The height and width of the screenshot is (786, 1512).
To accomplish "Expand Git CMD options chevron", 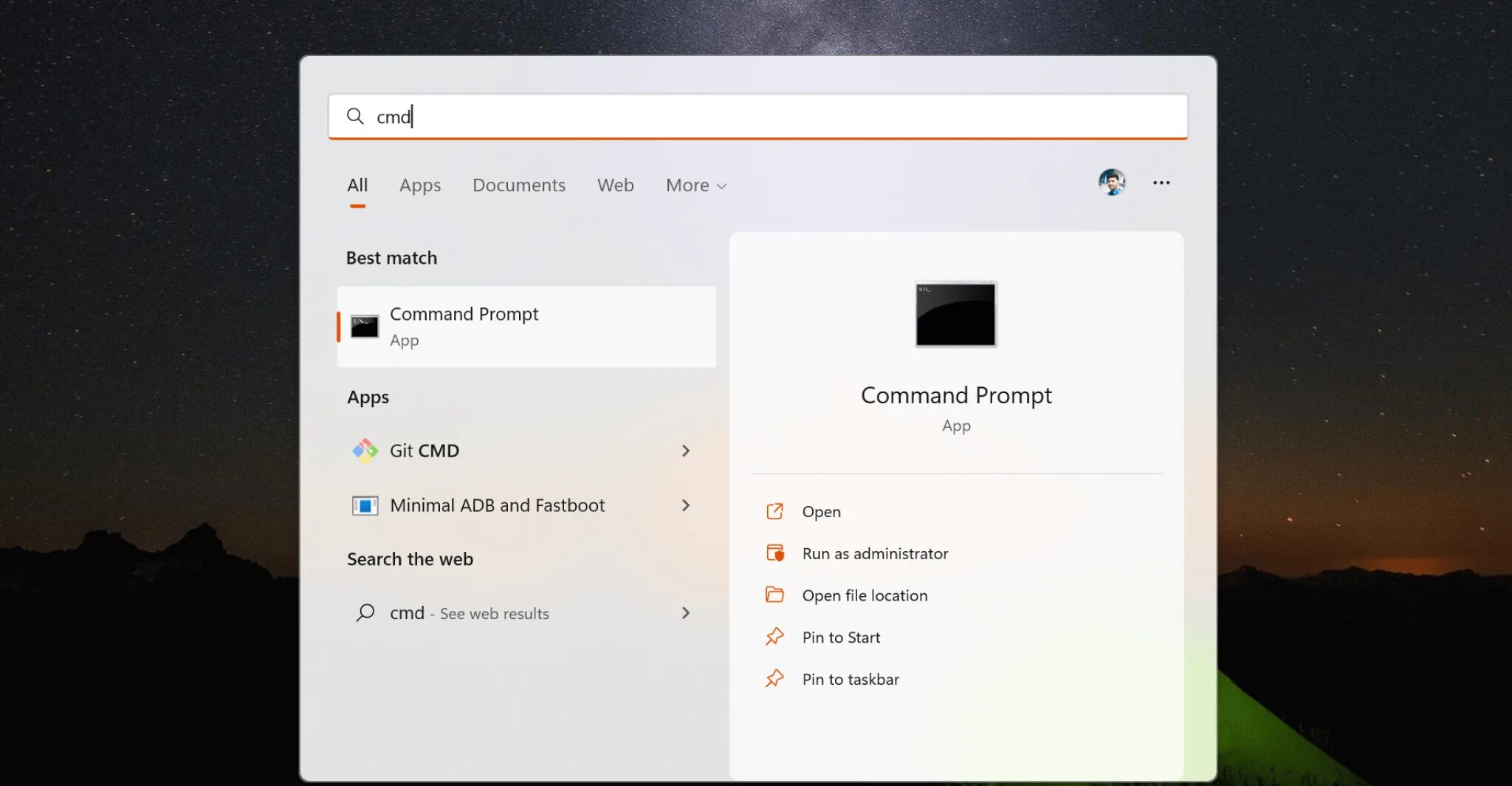I will click(686, 451).
